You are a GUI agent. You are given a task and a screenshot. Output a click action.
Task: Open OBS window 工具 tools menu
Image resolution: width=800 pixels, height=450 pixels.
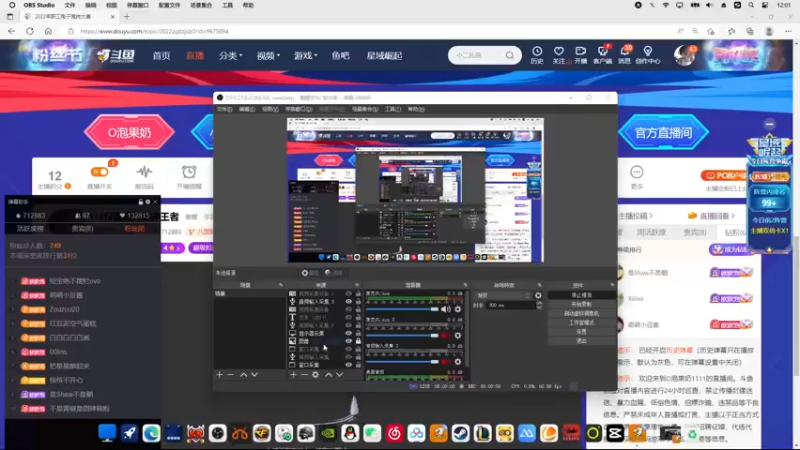click(x=393, y=109)
